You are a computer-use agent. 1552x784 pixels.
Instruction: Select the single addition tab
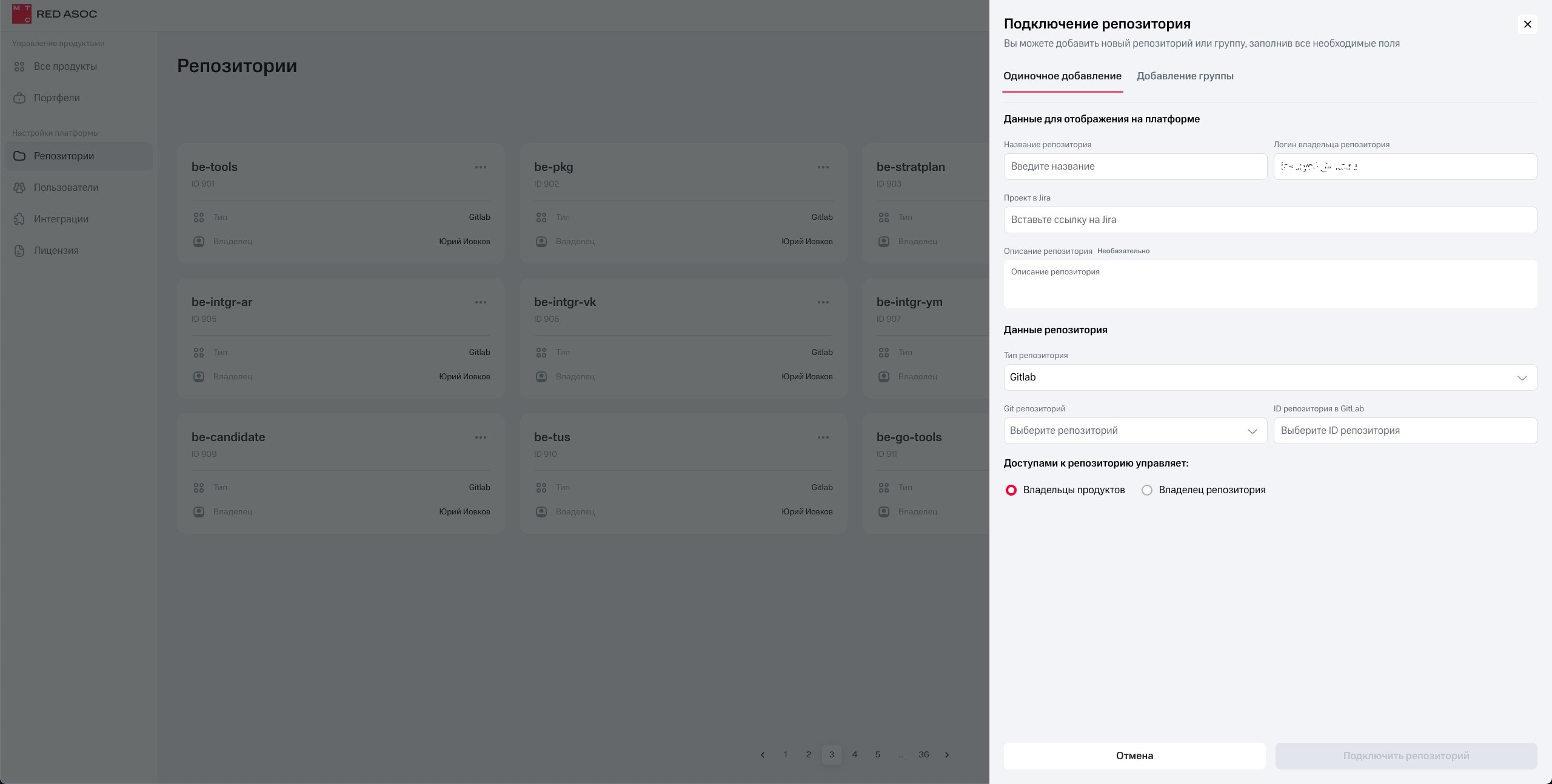pos(1062,76)
